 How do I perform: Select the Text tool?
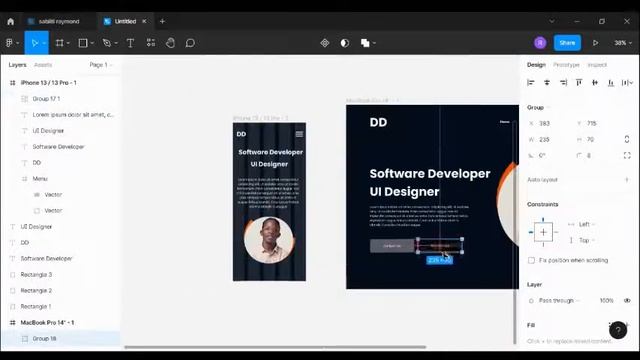(x=130, y=43)
